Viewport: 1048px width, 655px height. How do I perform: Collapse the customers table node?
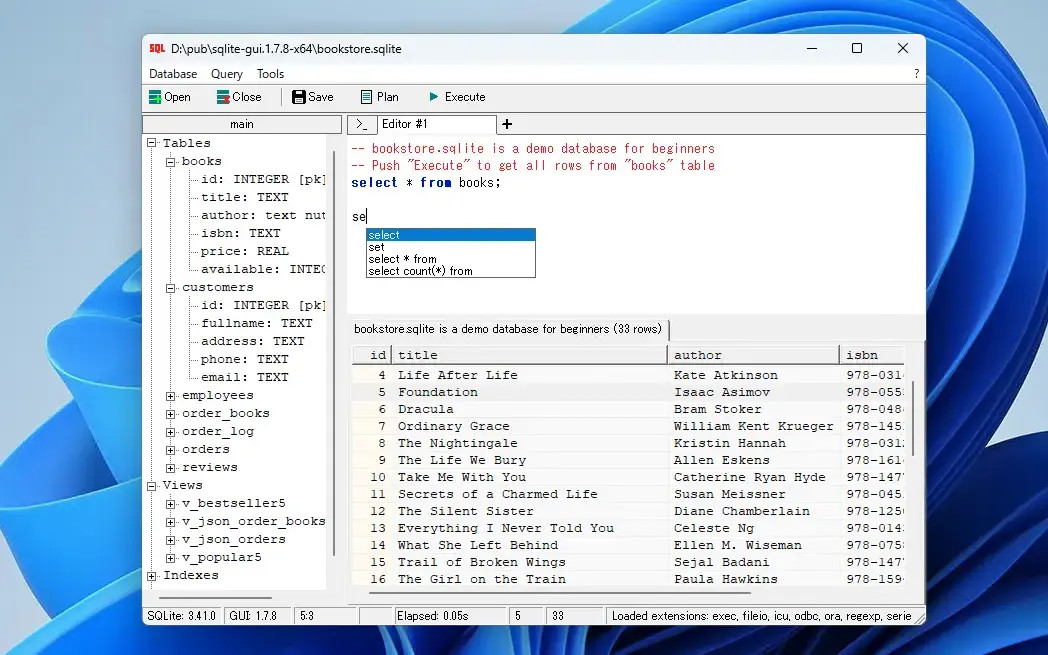click(x=168, y=287)
